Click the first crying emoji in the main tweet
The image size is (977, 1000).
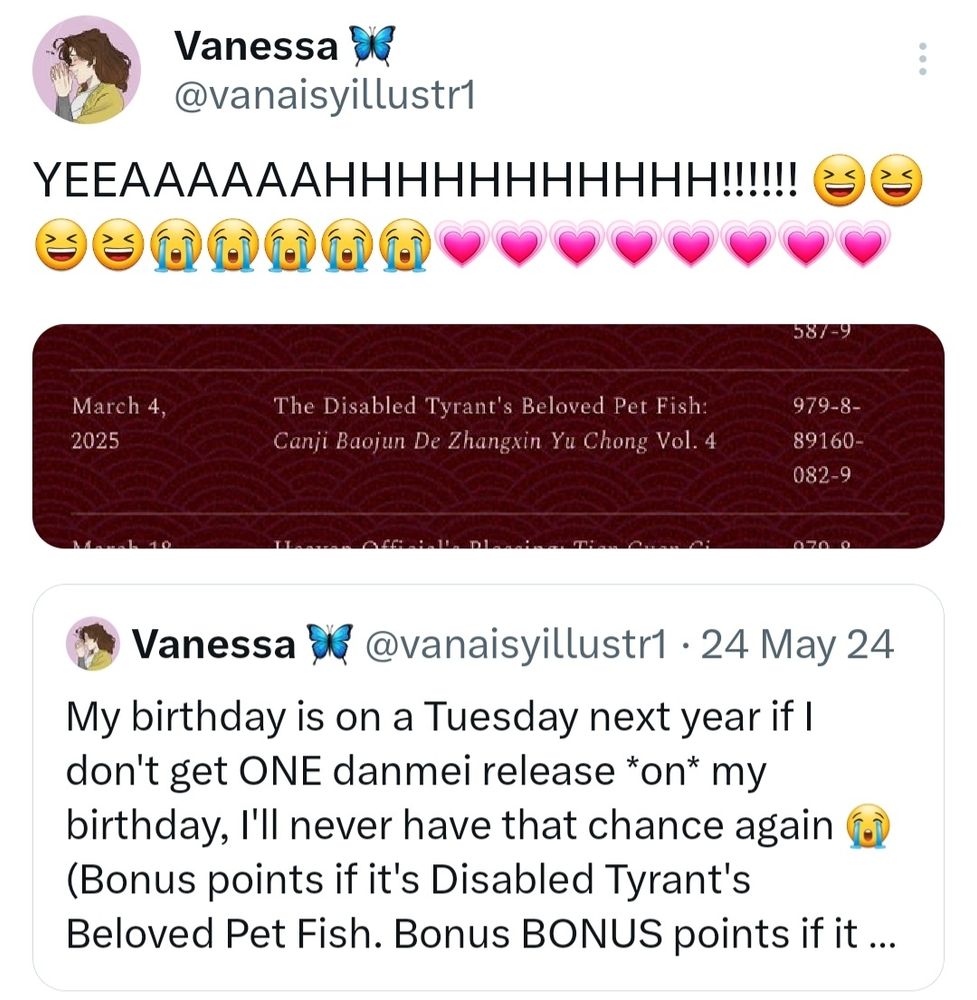pos(175,245)
